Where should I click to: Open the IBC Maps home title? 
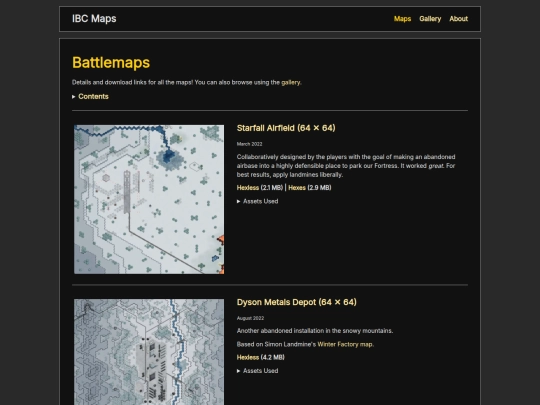(x=94, y=19)
